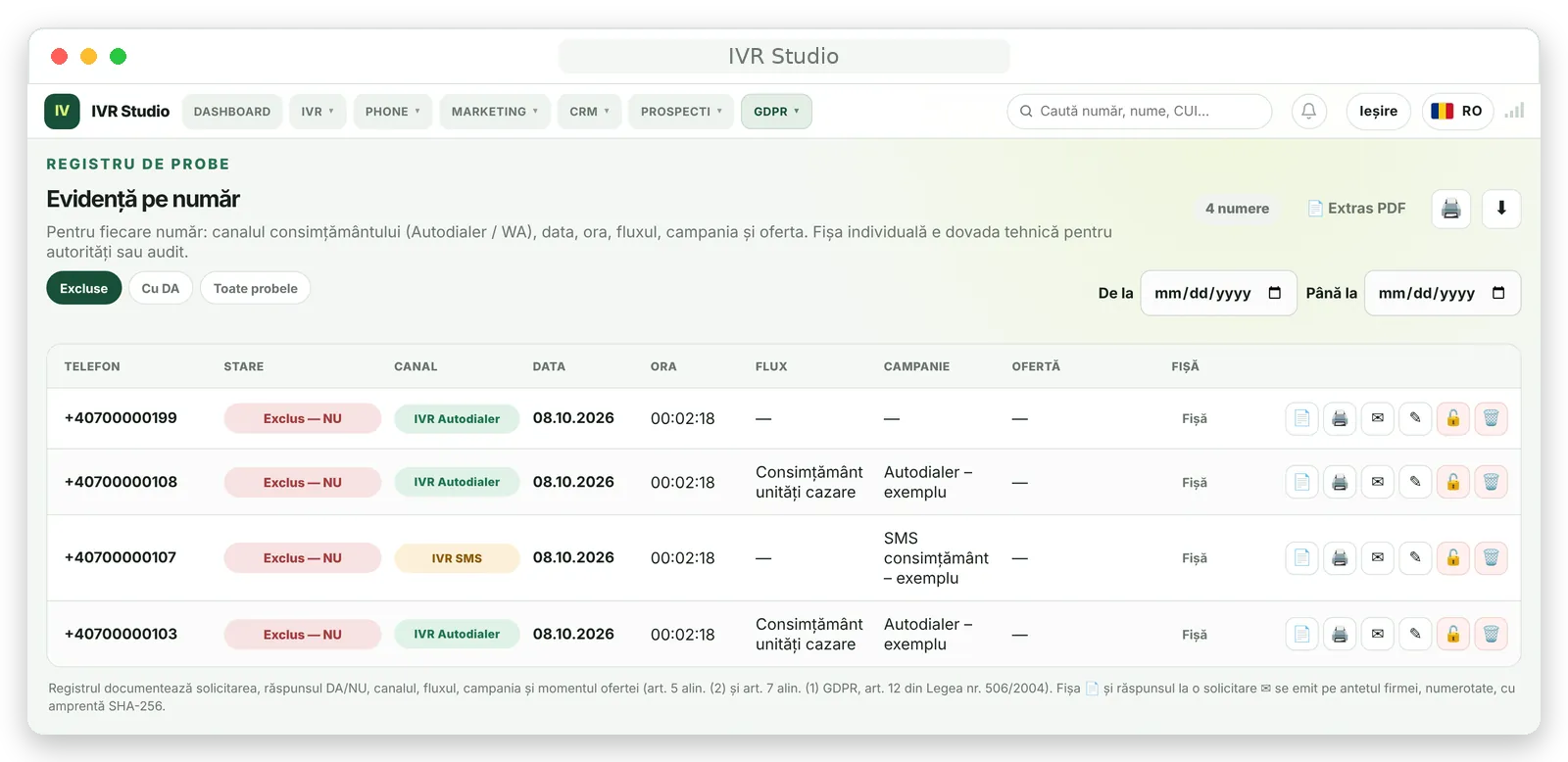Click unlock padlock for +40700000199
Viewport: 1568px width, 762px height.
pos(1453,418)
